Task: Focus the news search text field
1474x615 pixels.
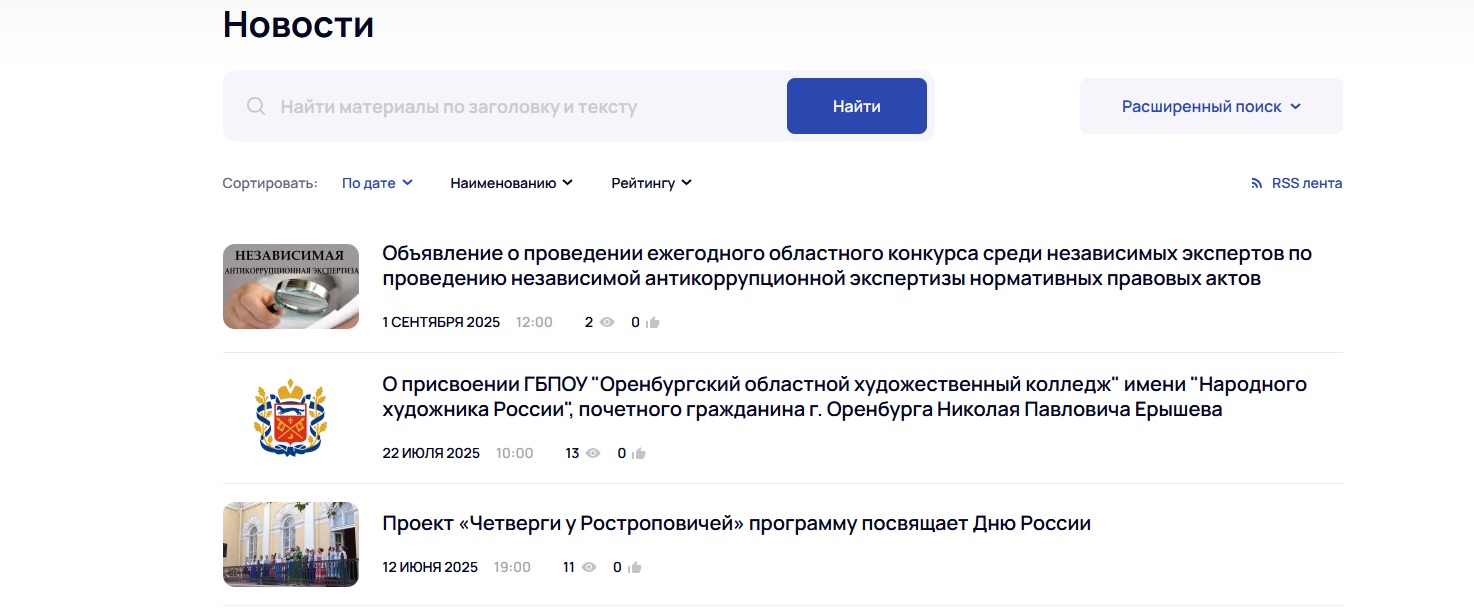Action: (520, 106)
